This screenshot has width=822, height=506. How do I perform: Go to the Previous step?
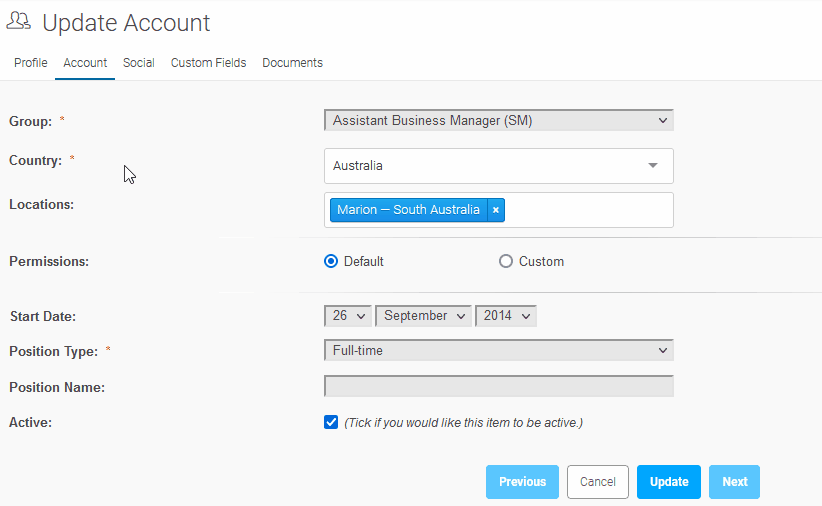pos(523,482)
